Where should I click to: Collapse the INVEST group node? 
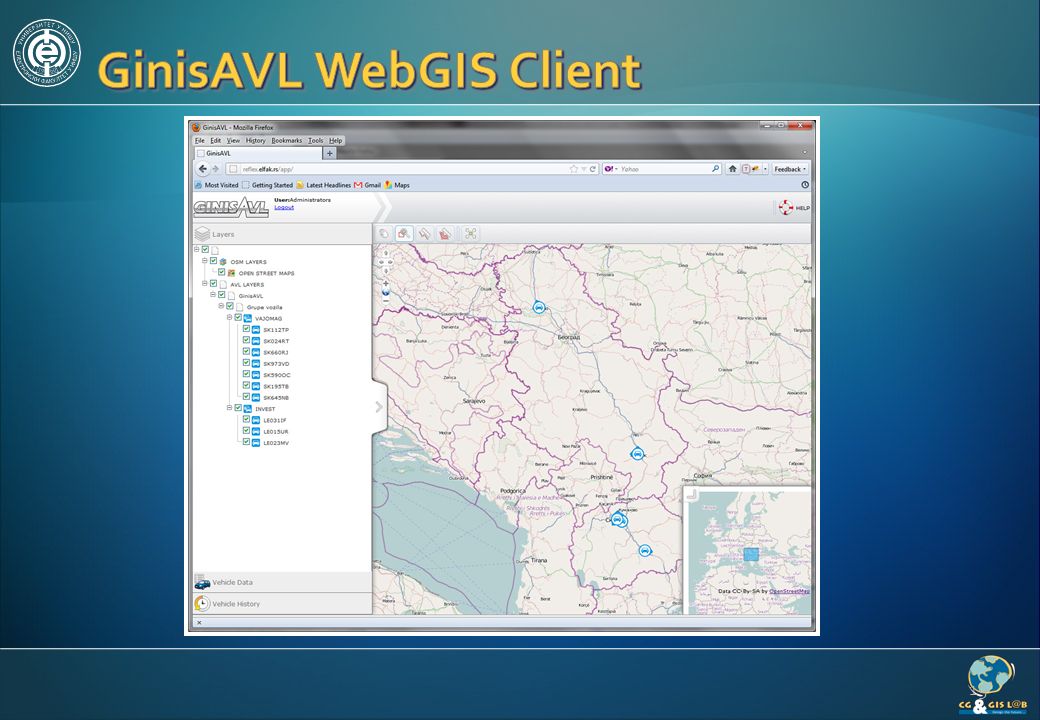[229, 408]
